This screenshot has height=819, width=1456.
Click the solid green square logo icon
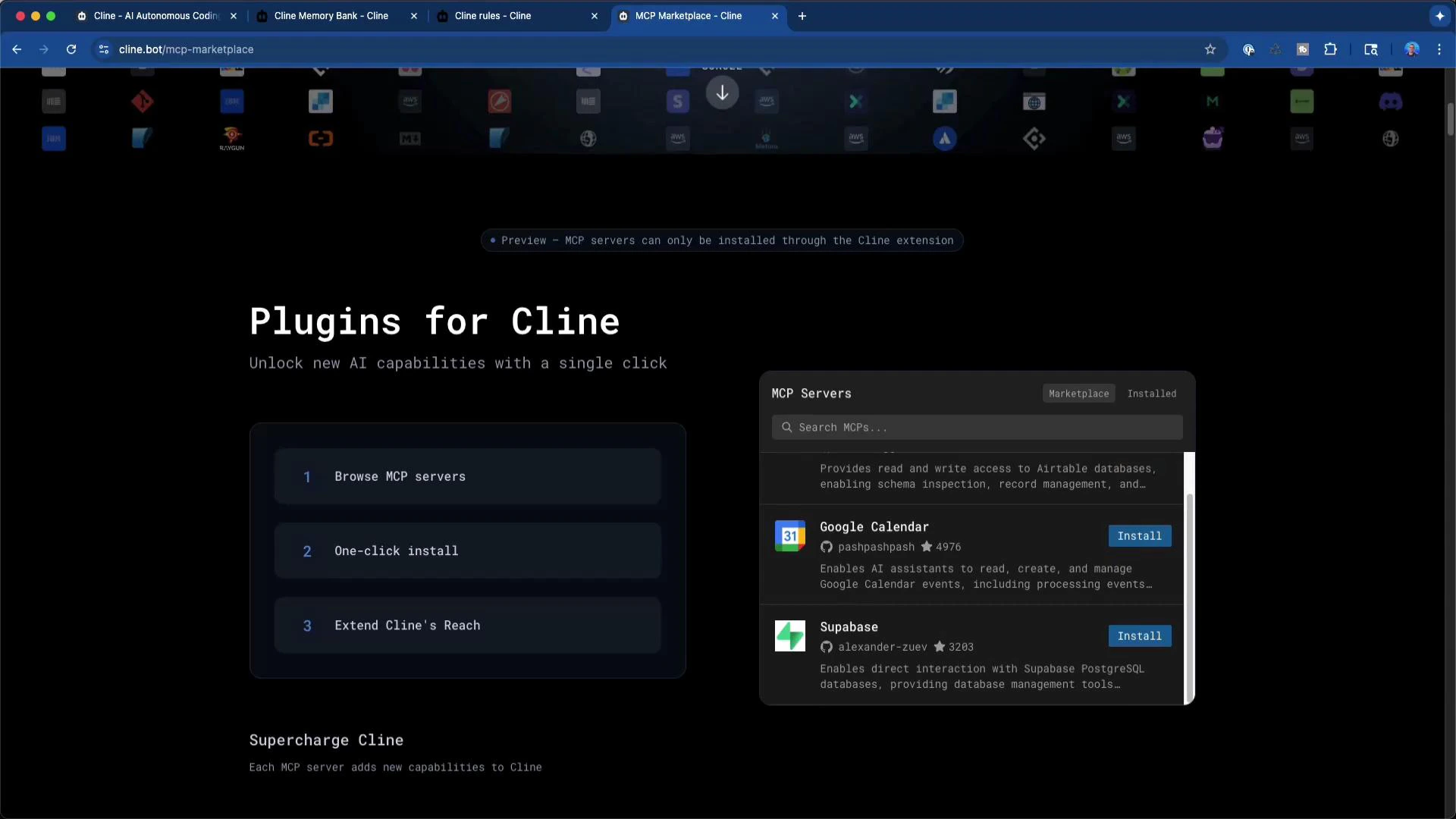(x=1301, y=101)
